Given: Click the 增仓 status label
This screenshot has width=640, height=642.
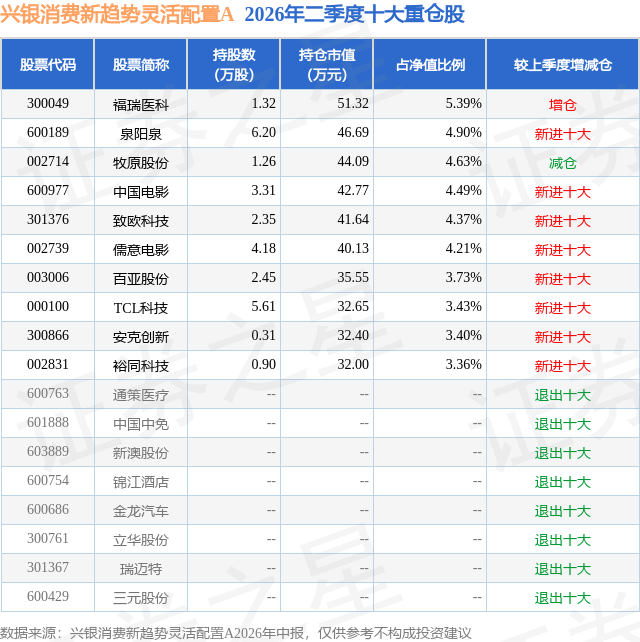Looking at the screenshot, I should pos(563,105).
